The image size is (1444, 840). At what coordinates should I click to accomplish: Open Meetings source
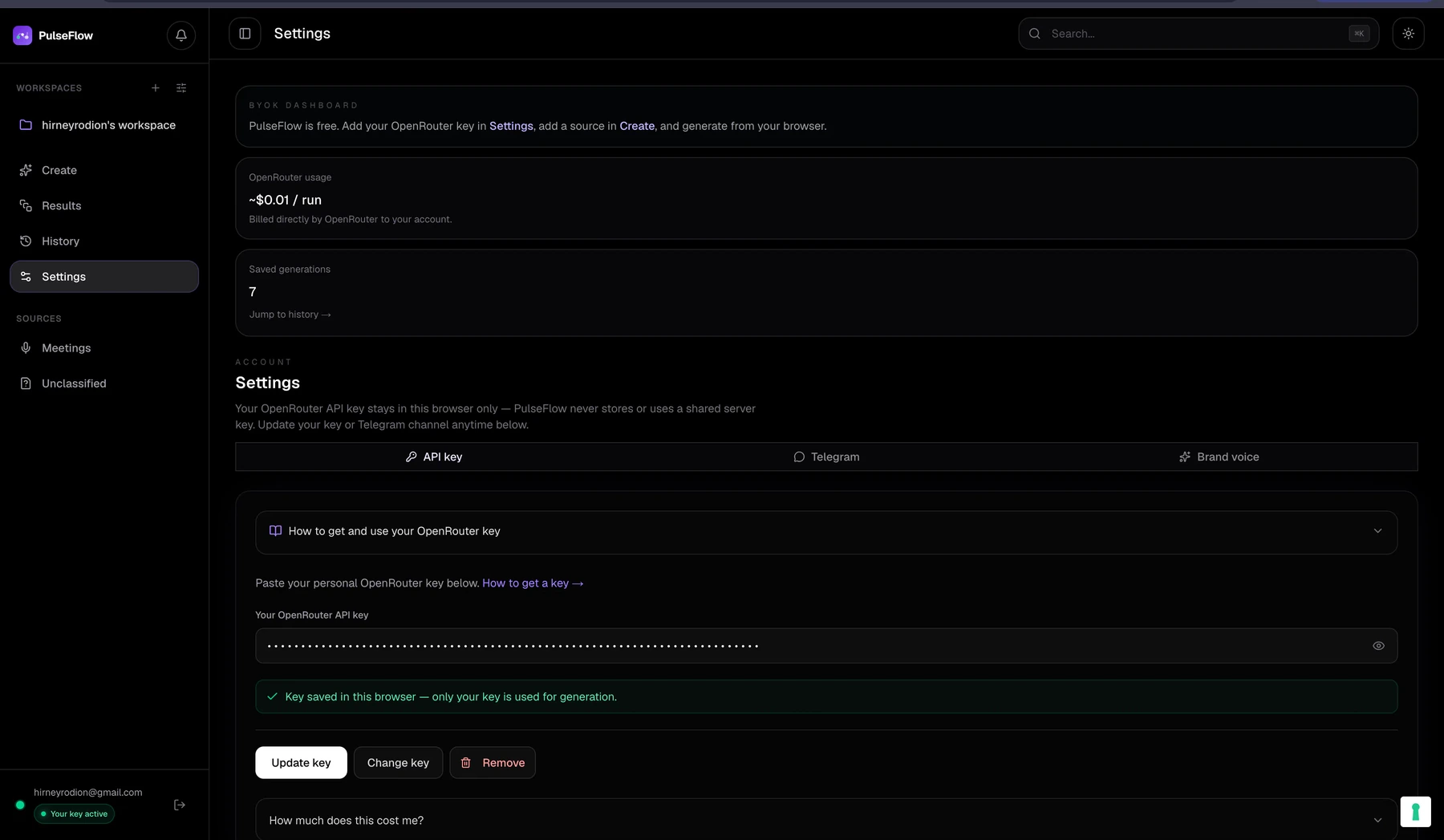(104, 348)
